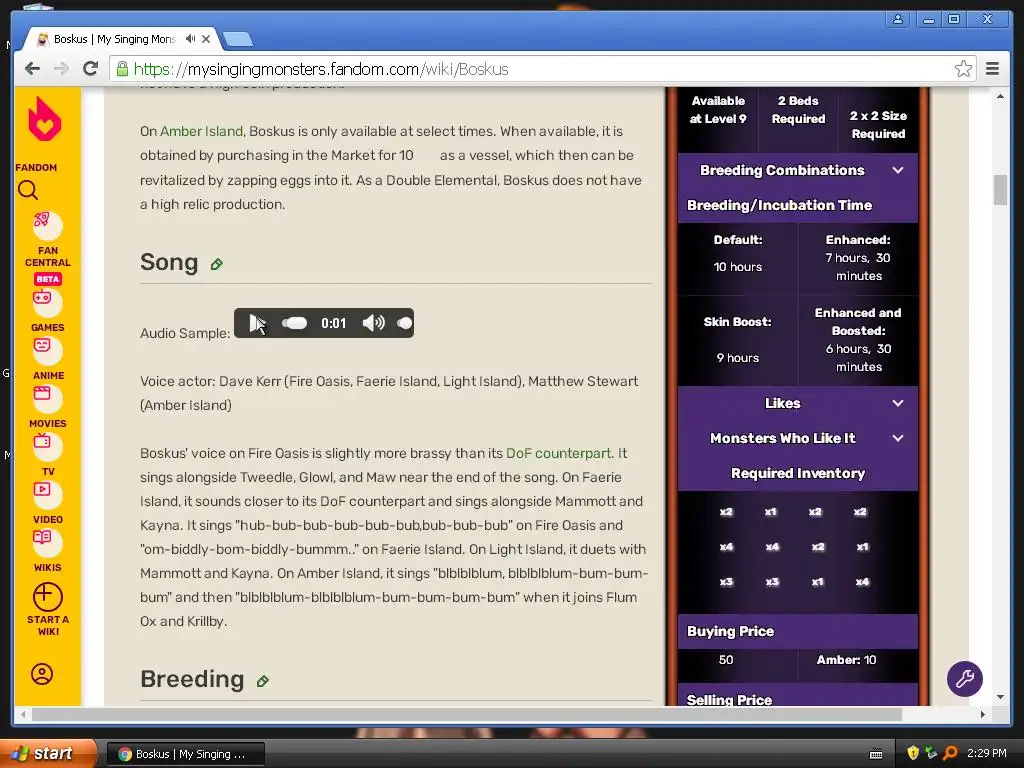Click the scroll up arrow
This screenshot has height=768, width=1024.
coord(1000,96)
